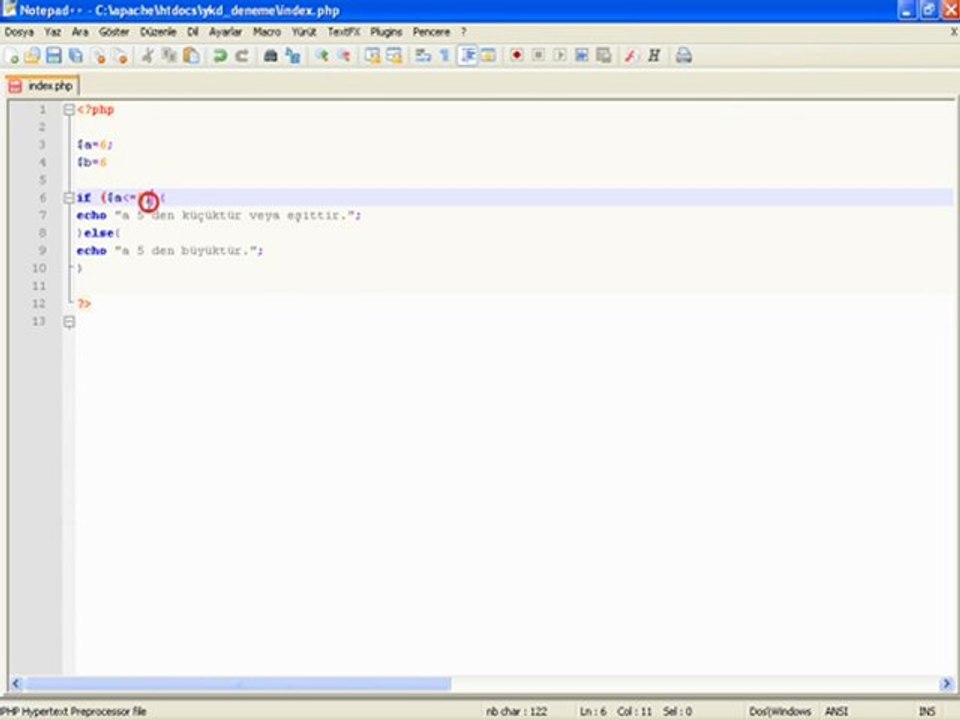Open the Replace dialog toolbar icon
Viewport: 960px width, 720px height.
coord(293,56)
